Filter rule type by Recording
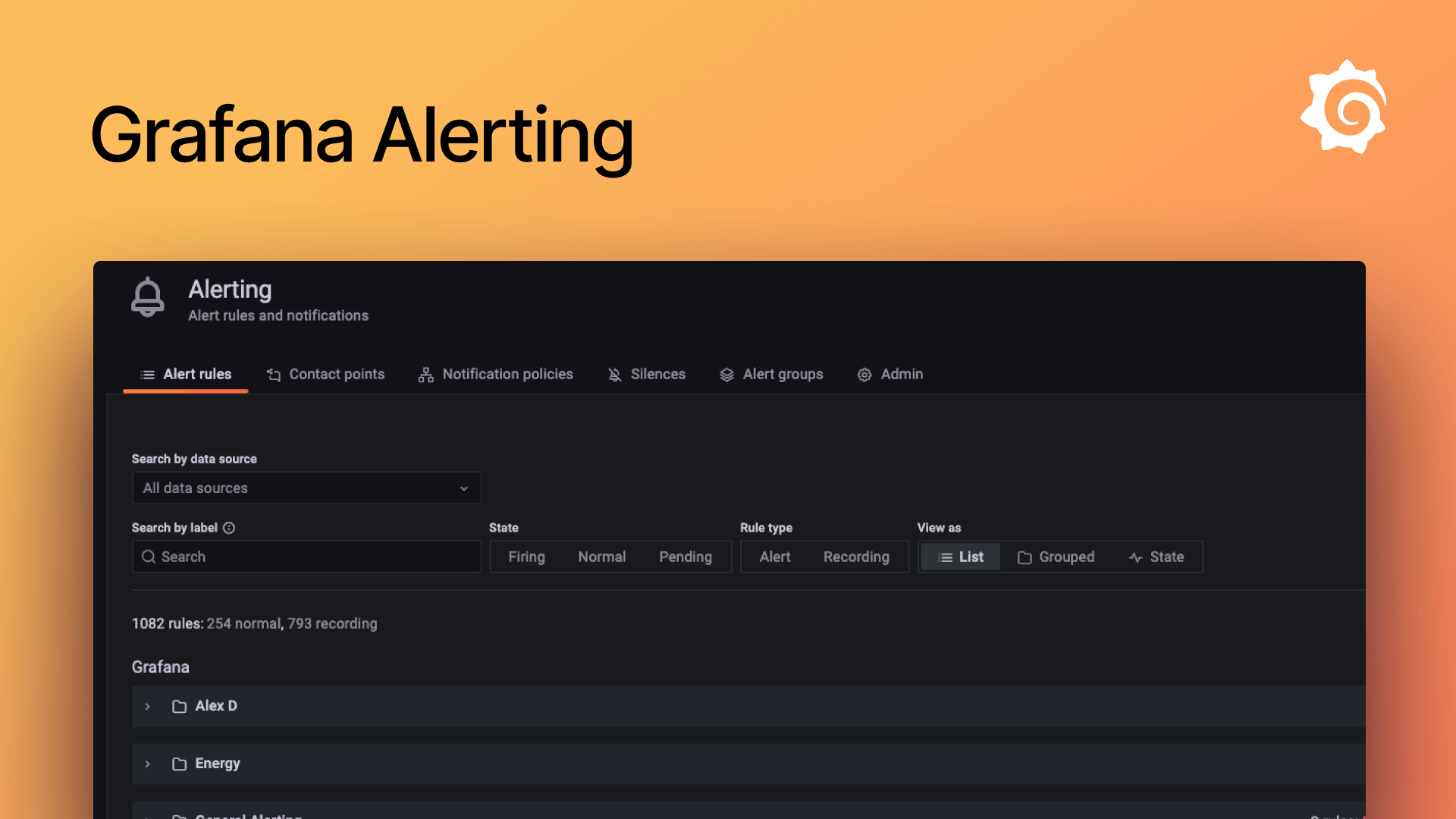 (856, 556)
